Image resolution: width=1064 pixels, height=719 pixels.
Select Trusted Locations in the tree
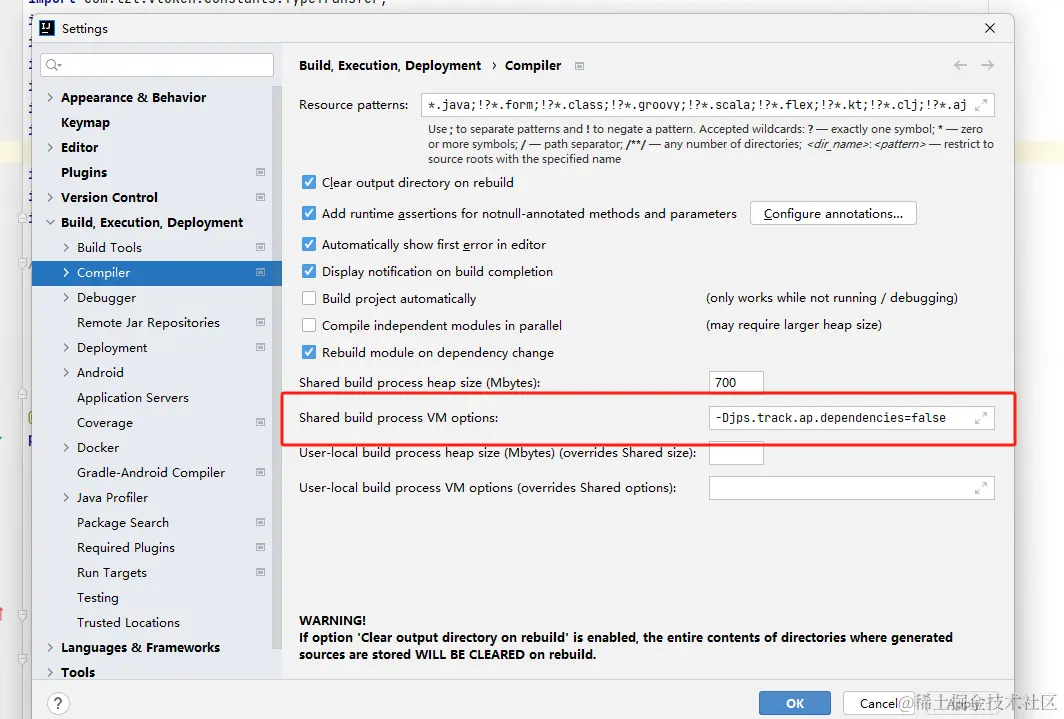click(x=128, y=623)
